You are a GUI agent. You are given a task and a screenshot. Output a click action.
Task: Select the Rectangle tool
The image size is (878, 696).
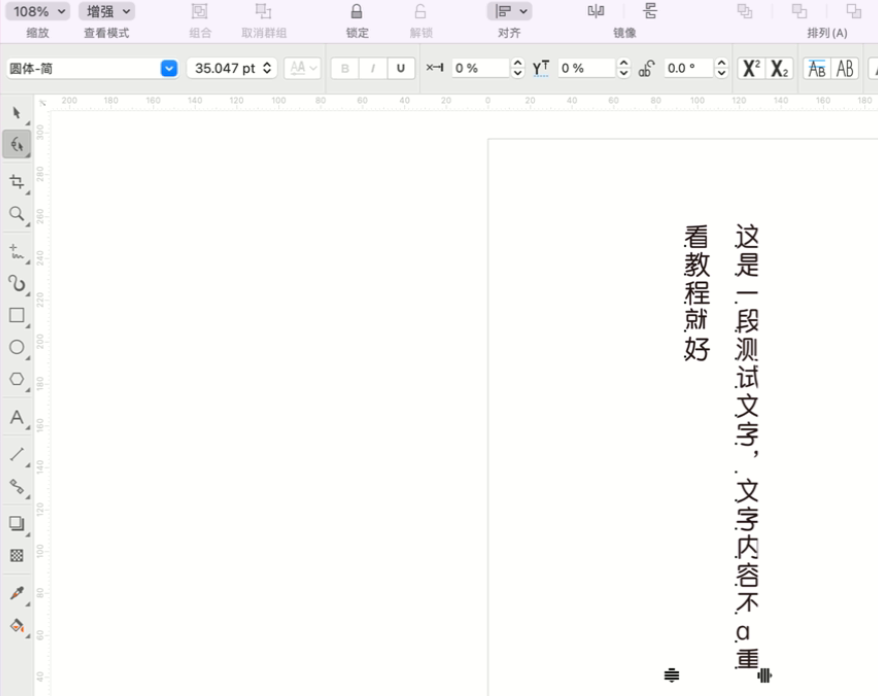tap(16, 316)
